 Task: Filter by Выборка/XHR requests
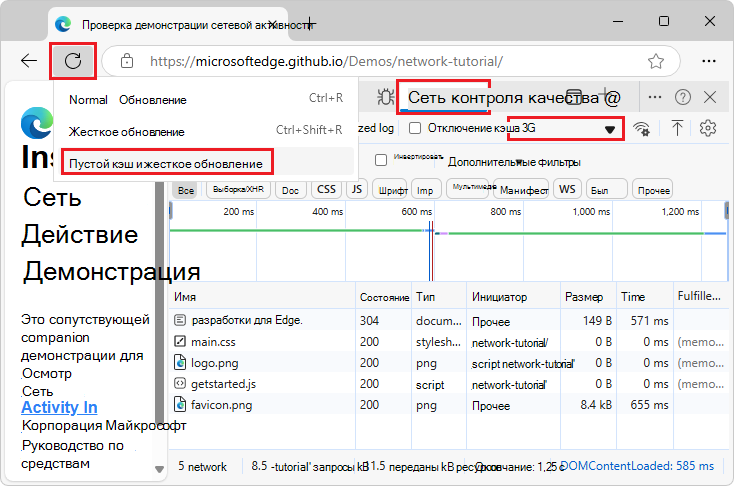(238, 190)
